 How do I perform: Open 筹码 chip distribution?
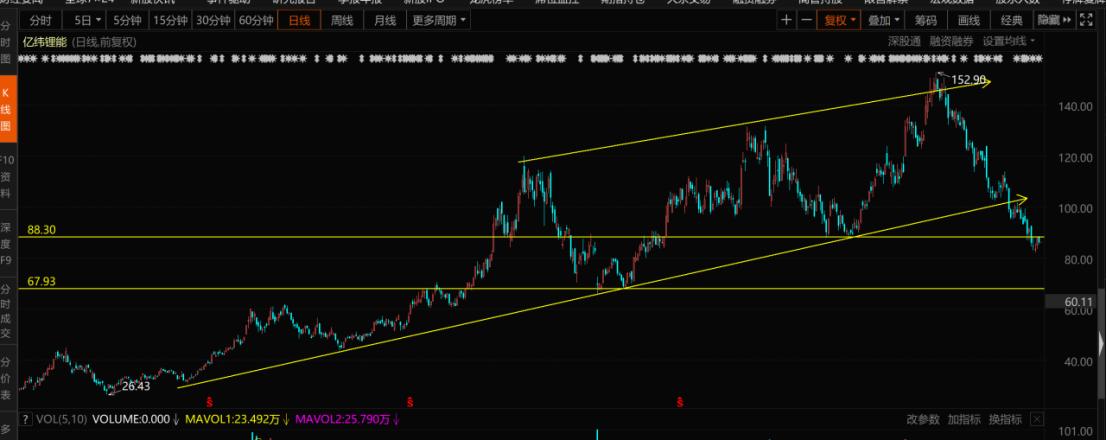point(926,20)
